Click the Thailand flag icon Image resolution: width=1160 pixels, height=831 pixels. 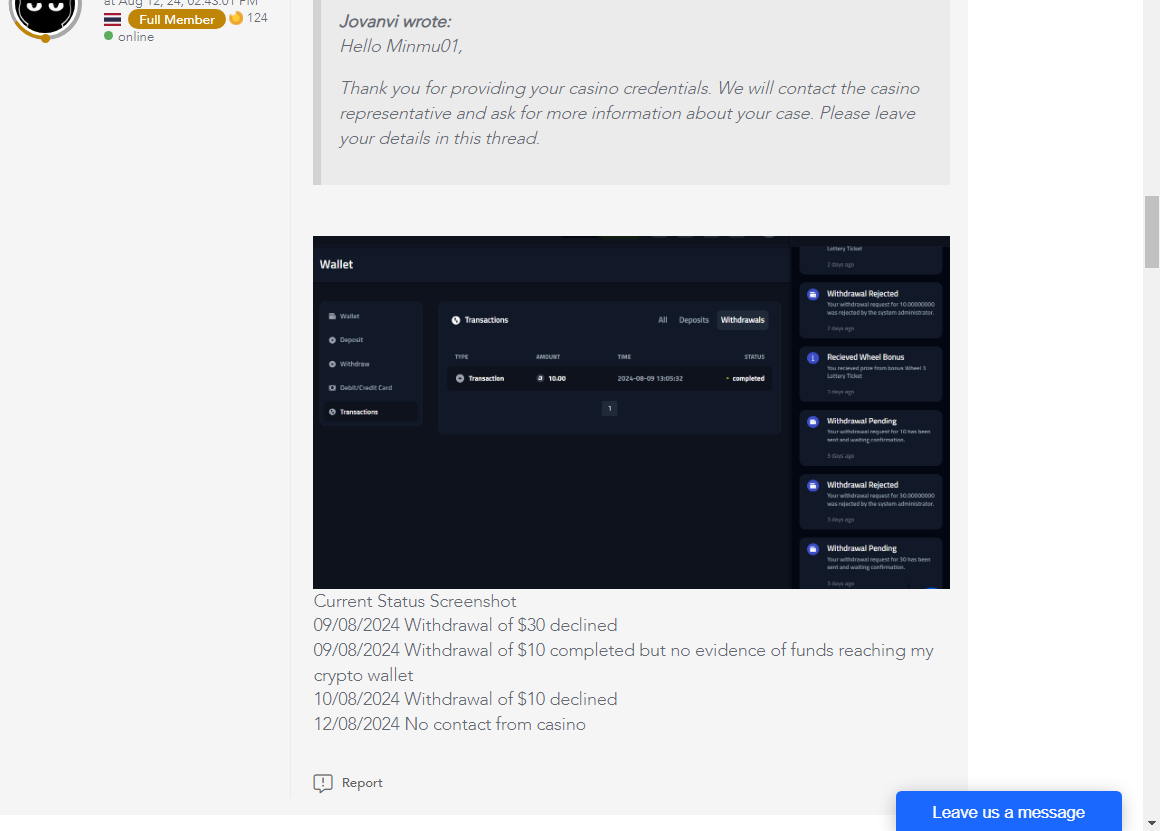113,20
